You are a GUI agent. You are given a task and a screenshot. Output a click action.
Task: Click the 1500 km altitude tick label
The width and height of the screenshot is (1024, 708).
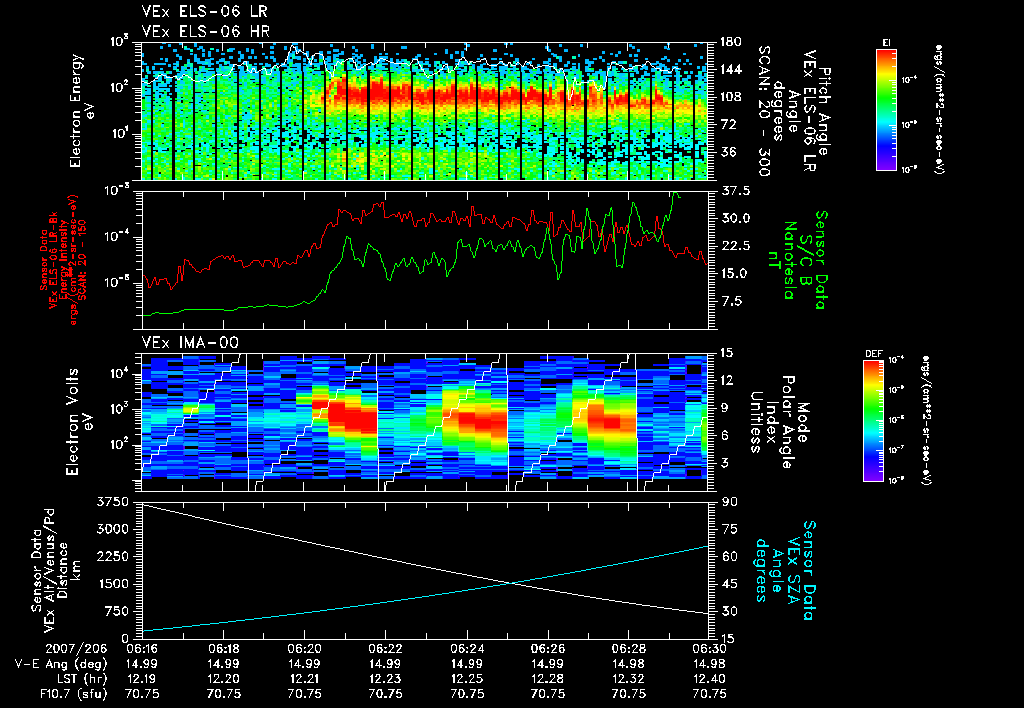[112, 584]
